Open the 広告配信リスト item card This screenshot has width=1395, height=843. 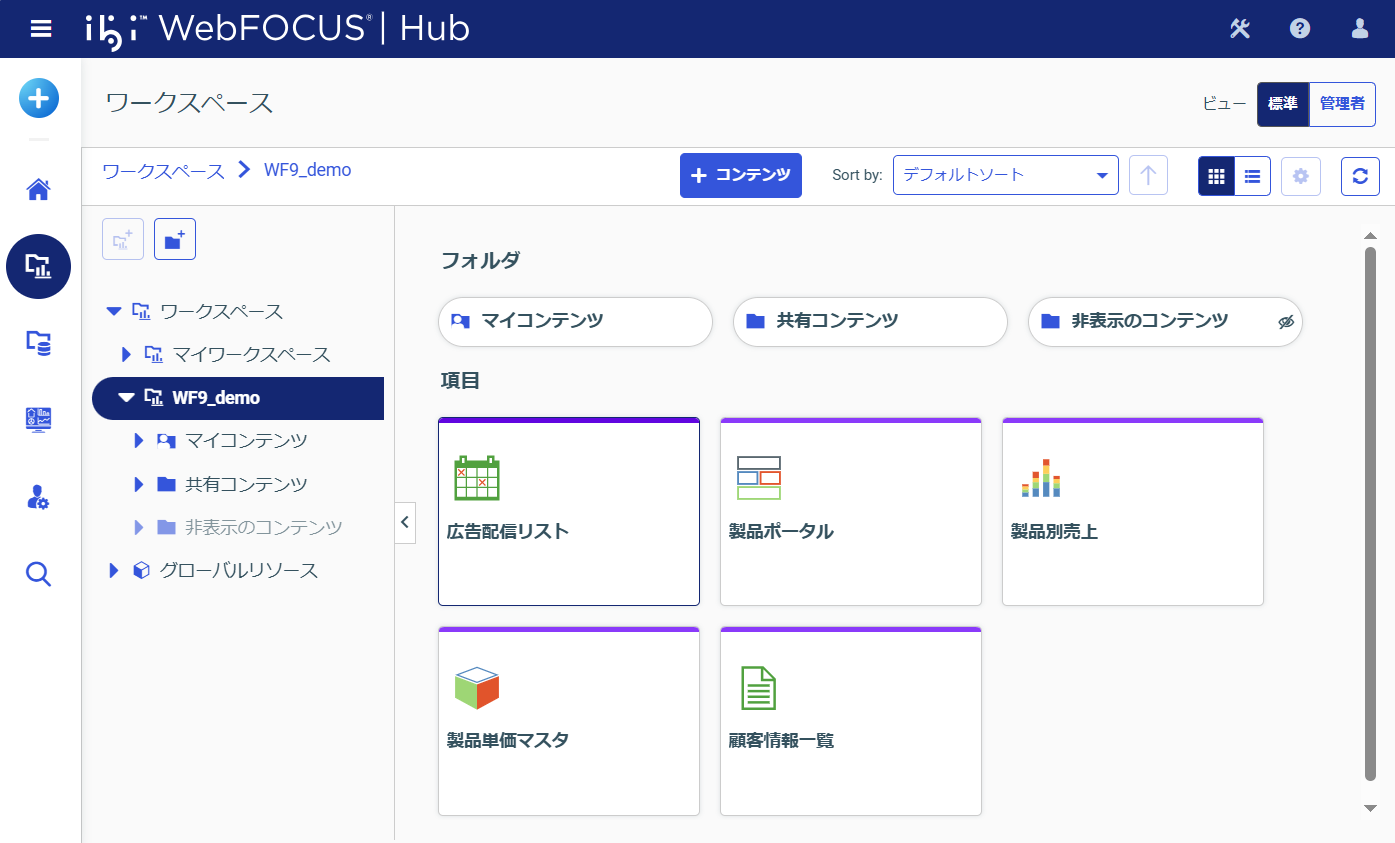point(569,511)
